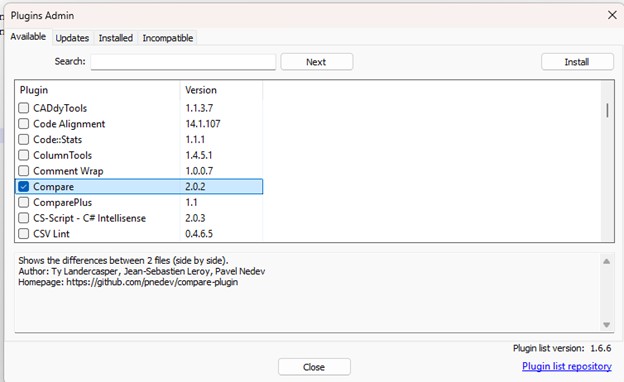The width and height of the screenshot is (624, 382).
Task: Select the ColumnTools checkbox
Action: [23, 155]
